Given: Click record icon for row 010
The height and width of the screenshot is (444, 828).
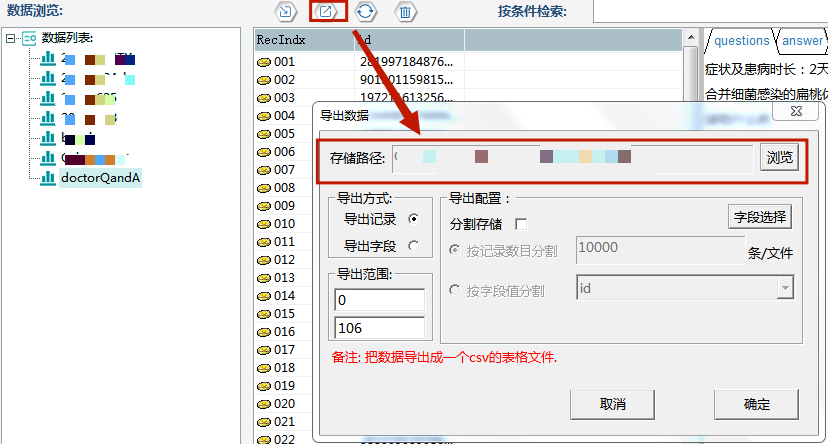Looking at the screenshot, I should (x=264, y=224).
